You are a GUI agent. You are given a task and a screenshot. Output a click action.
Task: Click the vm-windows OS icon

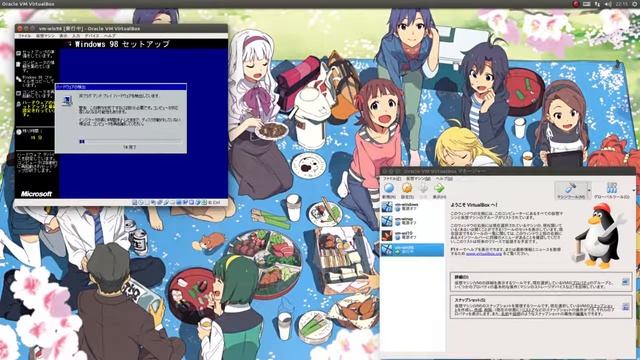tap(387, 207)
